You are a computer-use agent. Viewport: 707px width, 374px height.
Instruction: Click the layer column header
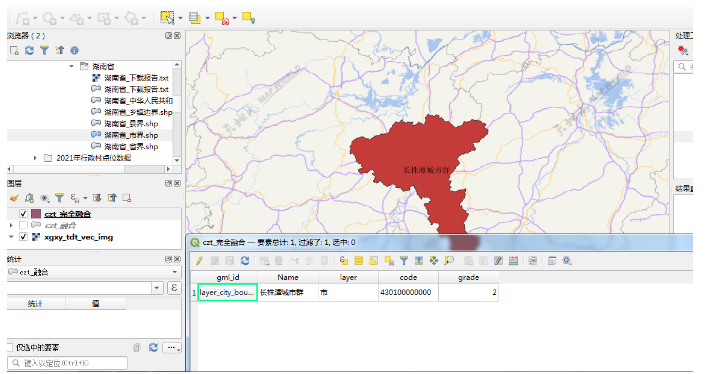348,277
